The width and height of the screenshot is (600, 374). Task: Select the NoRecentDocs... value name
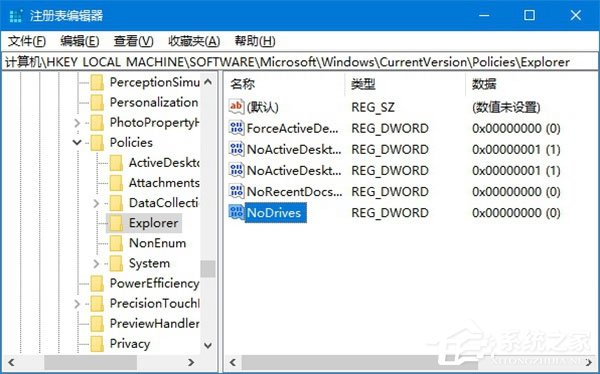(x=294, y=191)
